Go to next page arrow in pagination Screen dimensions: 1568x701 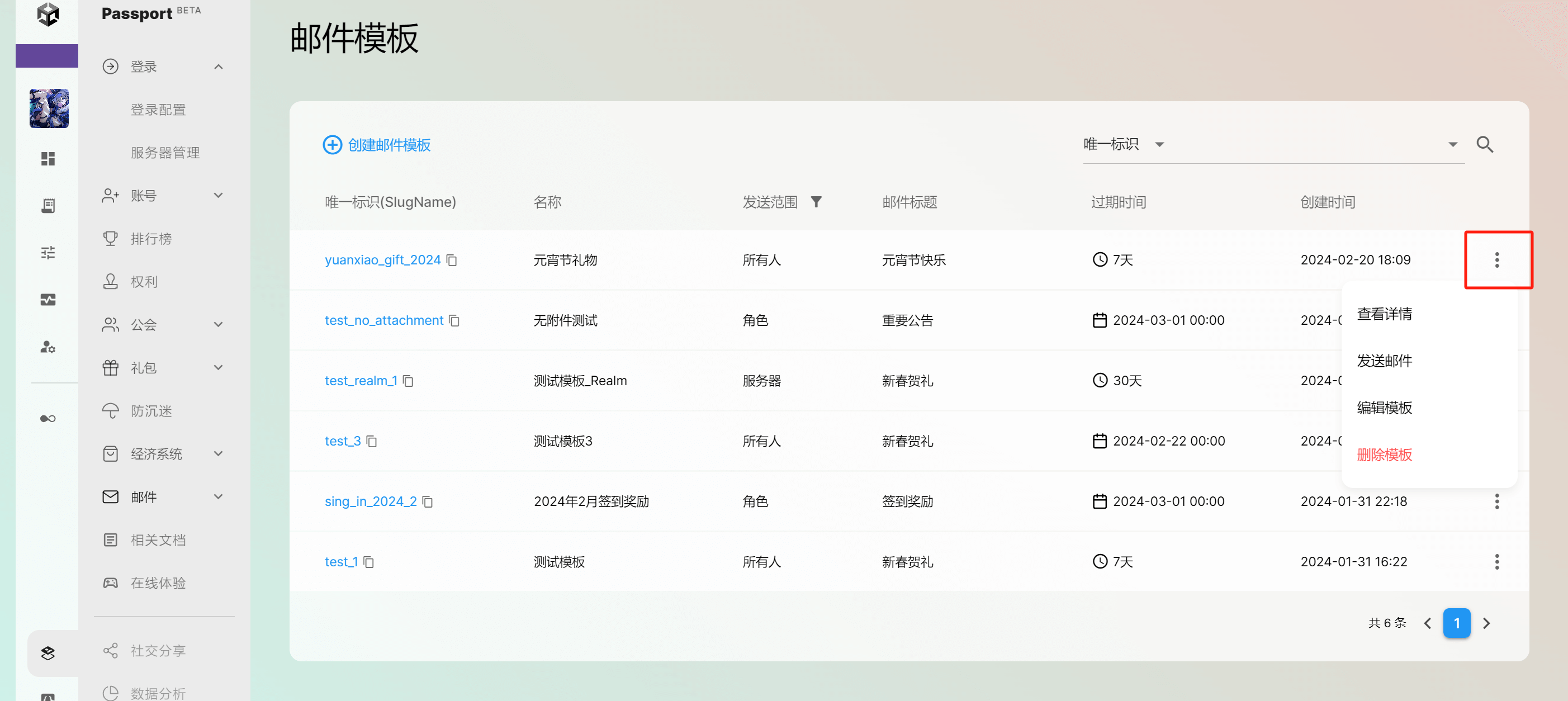tap(1486, 623)
